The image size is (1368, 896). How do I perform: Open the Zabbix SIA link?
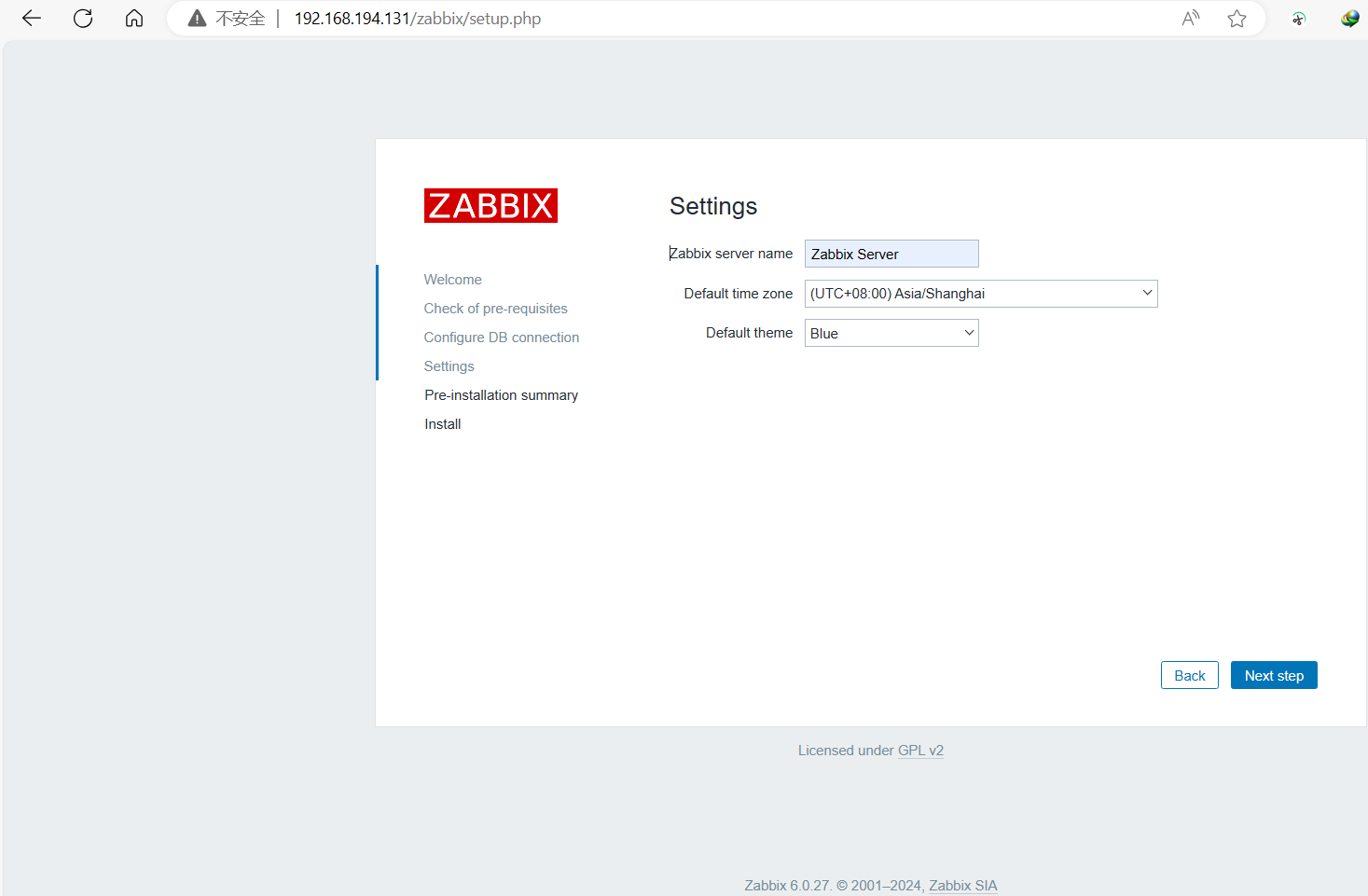[x=963, y=886]
